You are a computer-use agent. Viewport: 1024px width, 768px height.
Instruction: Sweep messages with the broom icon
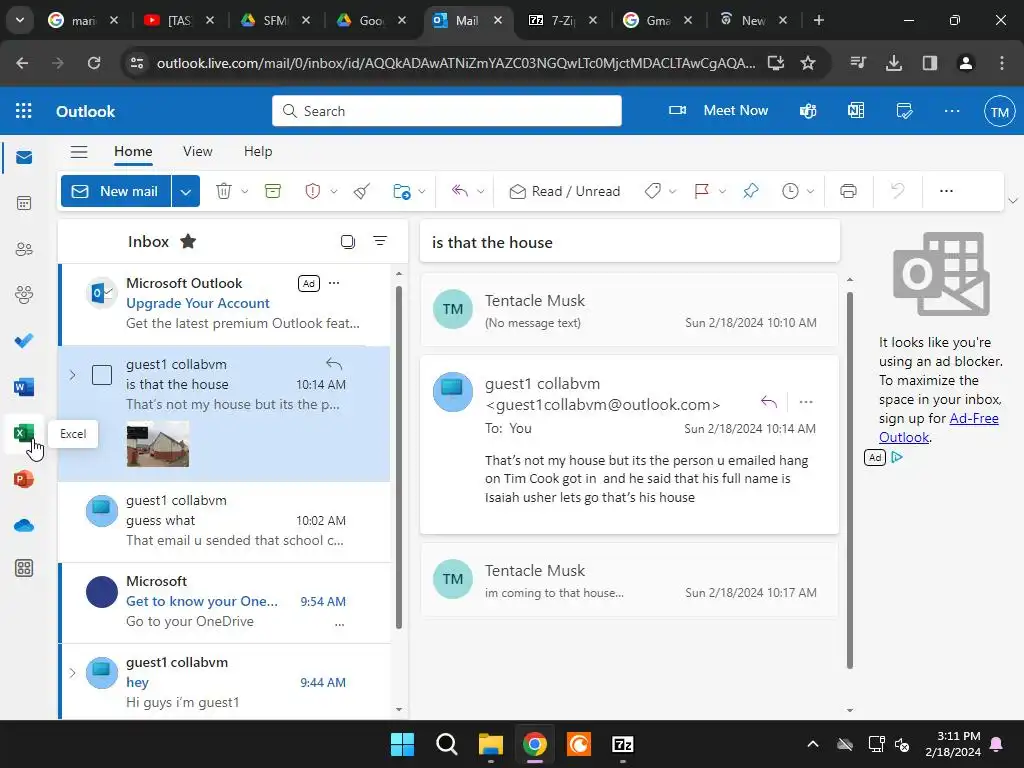362,191
